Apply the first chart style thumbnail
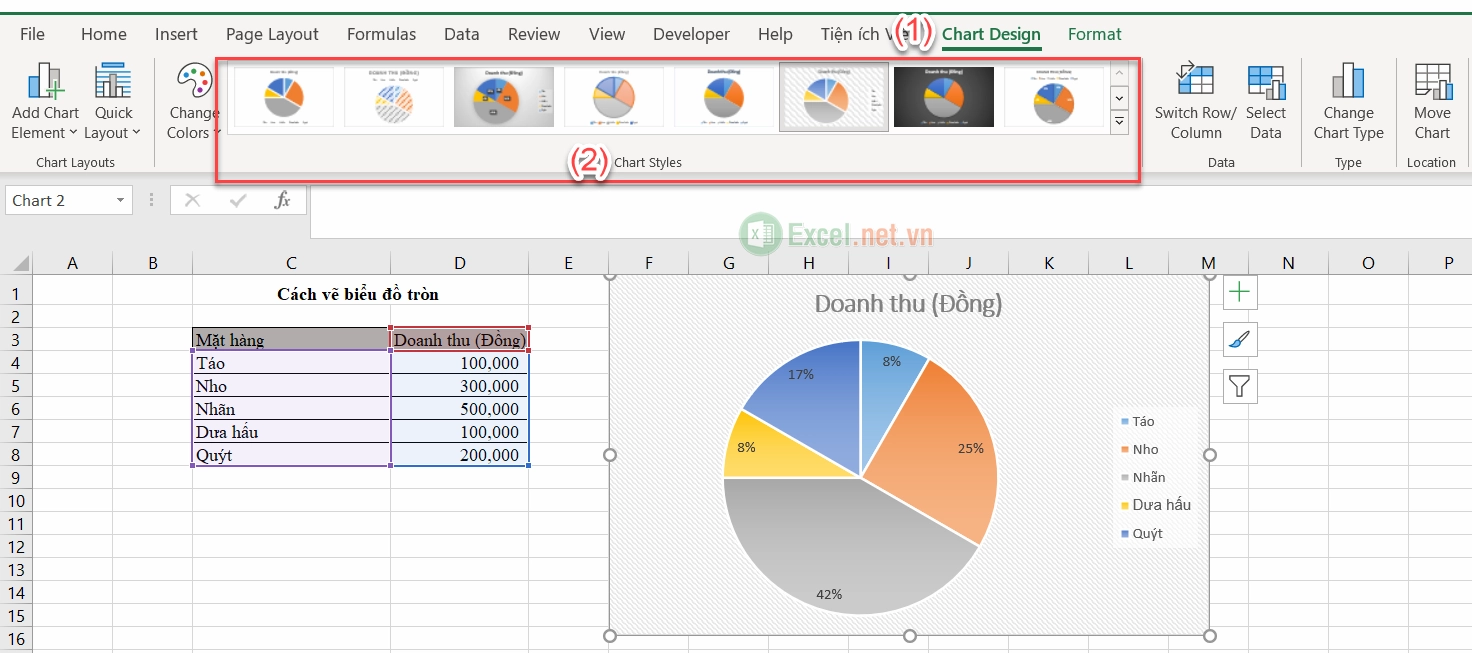Image resolution: width=1472 pixels, height=653 pixels. (284, 97)
